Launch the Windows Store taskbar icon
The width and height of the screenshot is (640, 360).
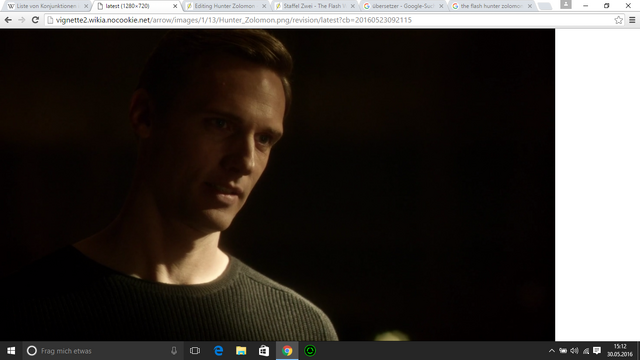pos(264,351)
